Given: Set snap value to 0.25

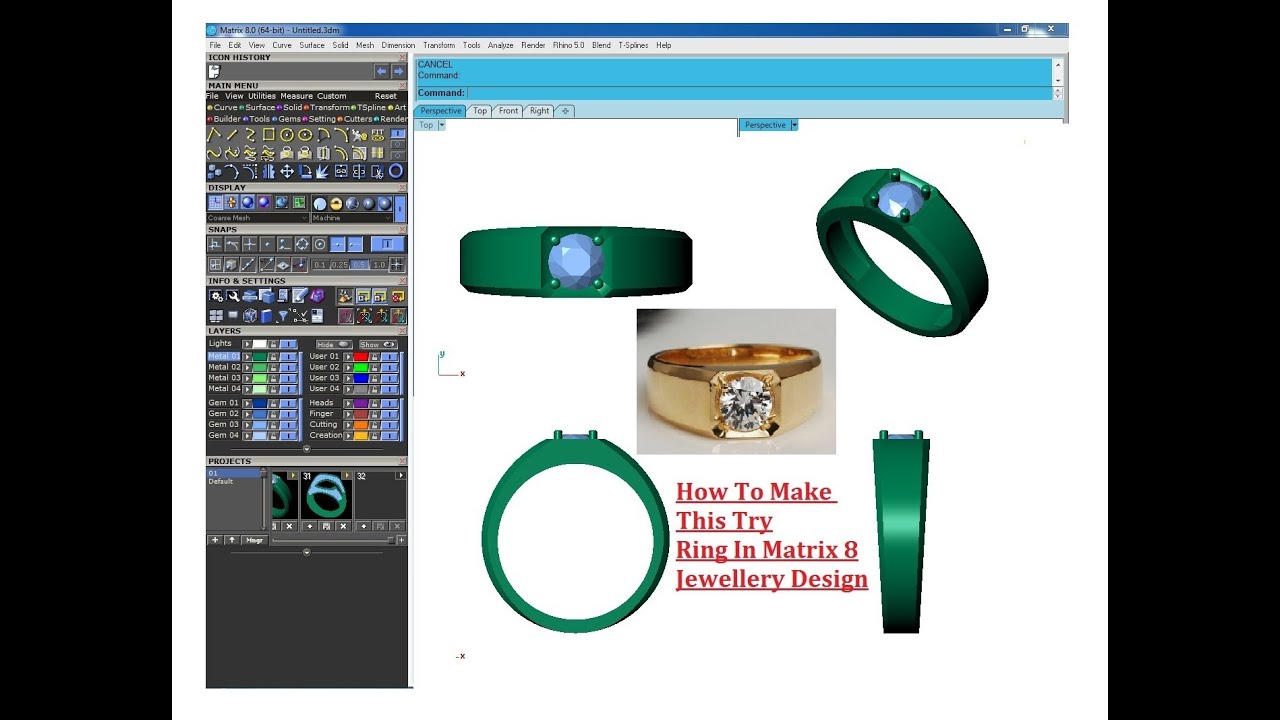Looking at the screenshot, I should [339, 265].
